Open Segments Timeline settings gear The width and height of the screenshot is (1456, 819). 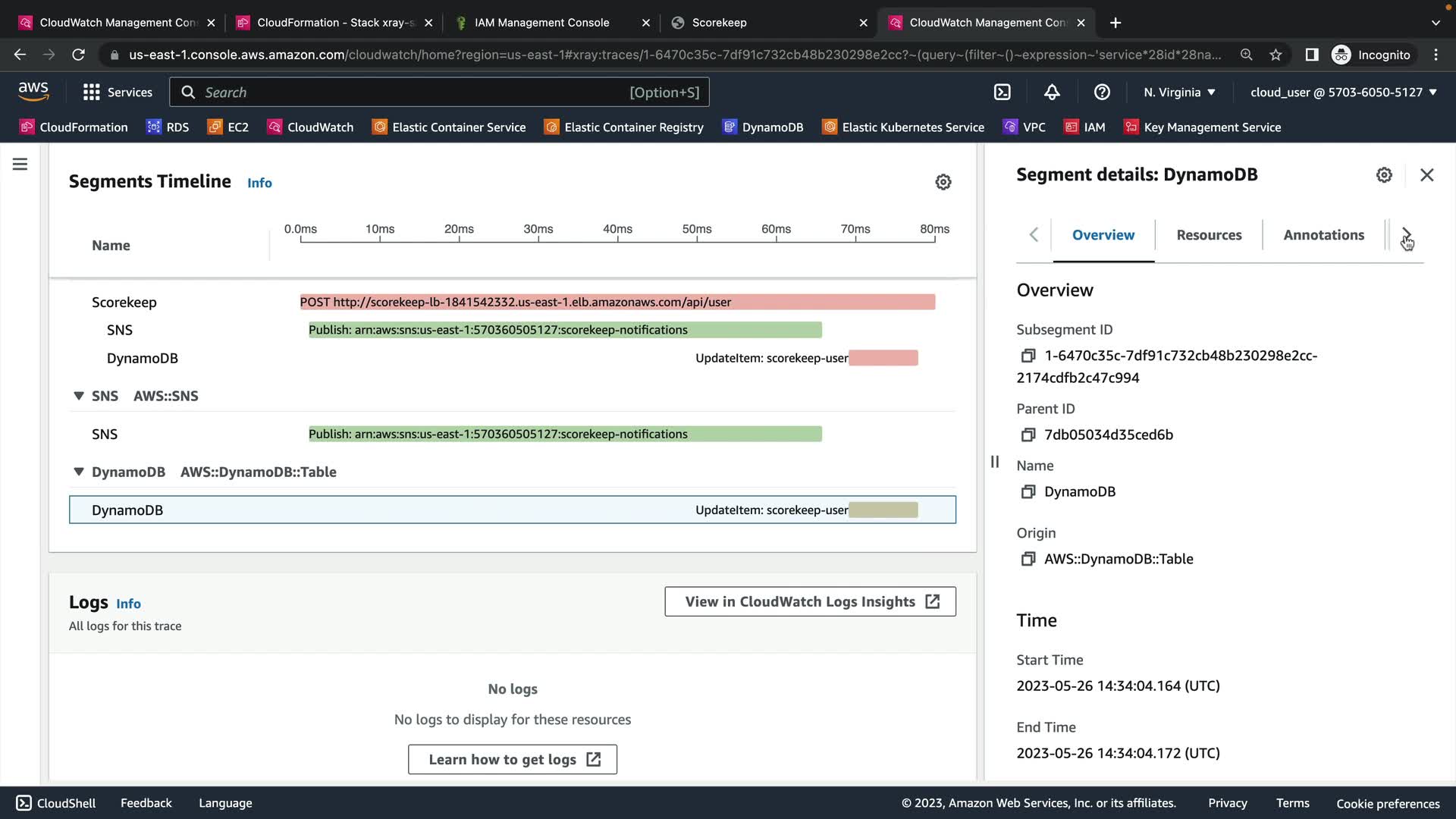pos(943,182)
